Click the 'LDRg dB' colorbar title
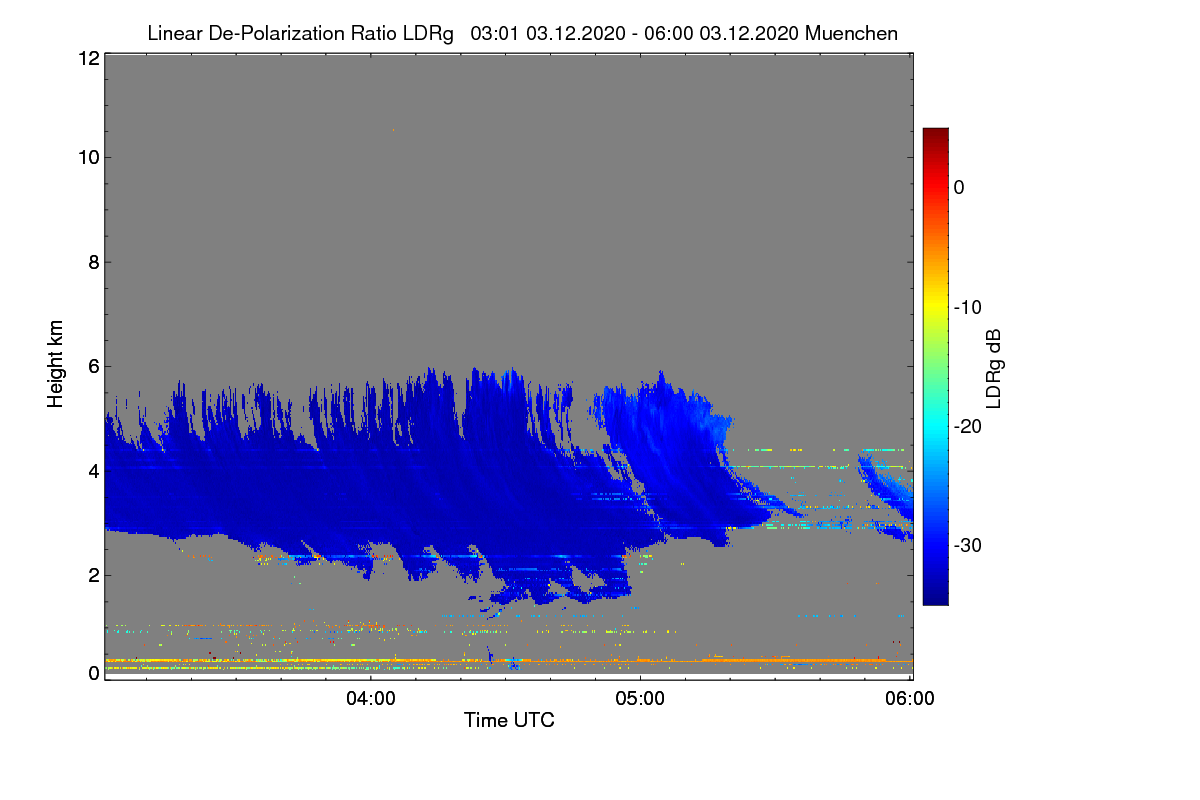 [995, 367]
